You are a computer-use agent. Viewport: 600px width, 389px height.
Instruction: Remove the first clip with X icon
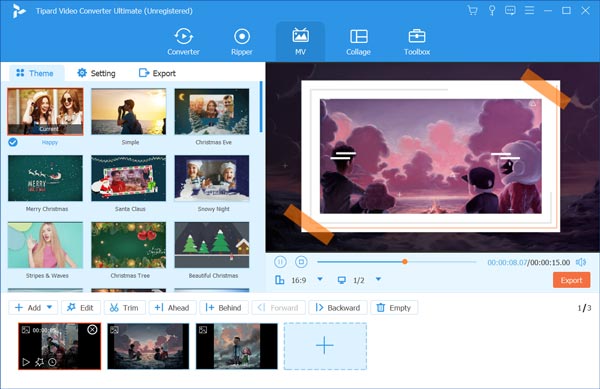92,329
